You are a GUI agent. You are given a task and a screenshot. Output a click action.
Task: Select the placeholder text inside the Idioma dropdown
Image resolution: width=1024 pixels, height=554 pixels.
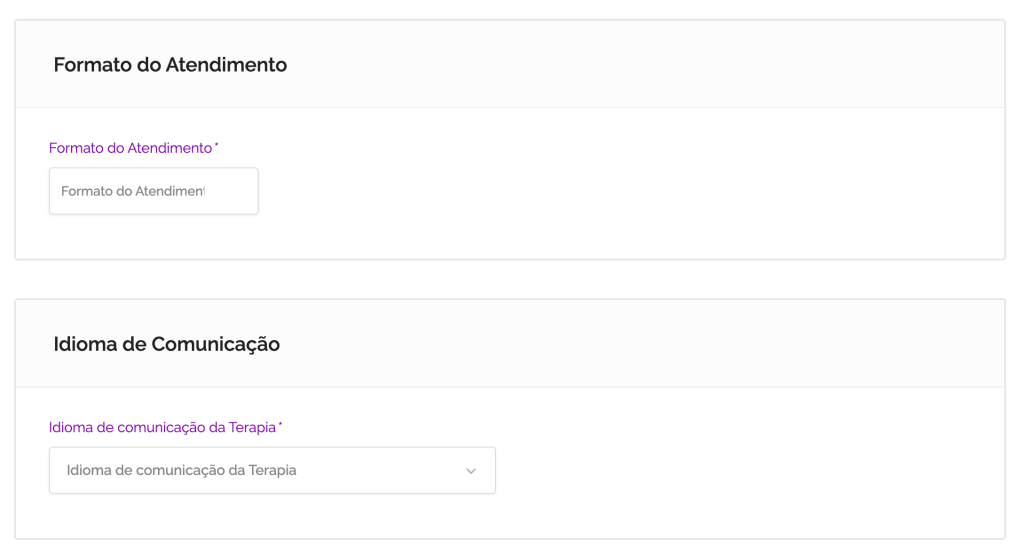(181, 470)
